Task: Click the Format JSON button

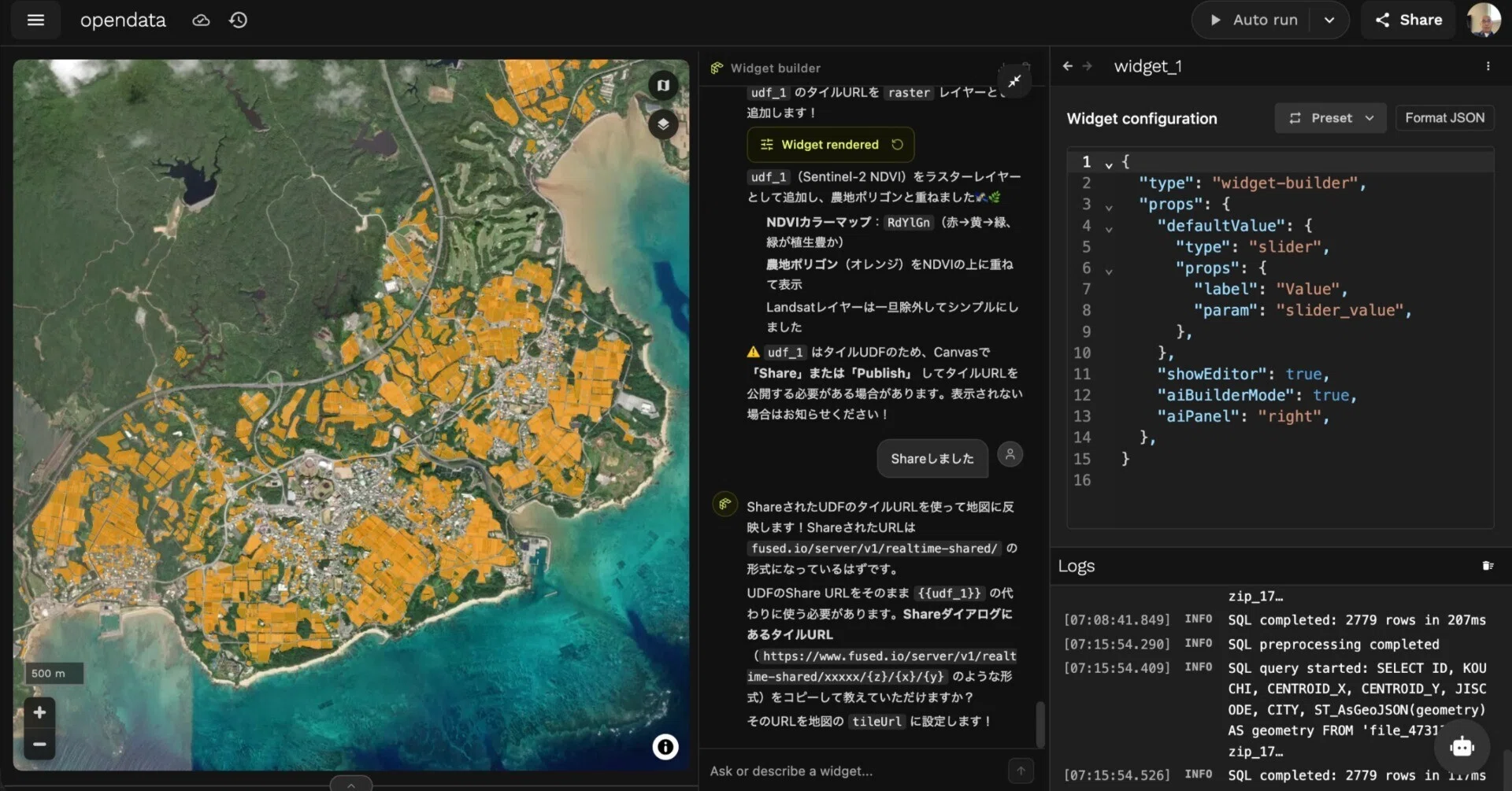Action: [1444, 118]
